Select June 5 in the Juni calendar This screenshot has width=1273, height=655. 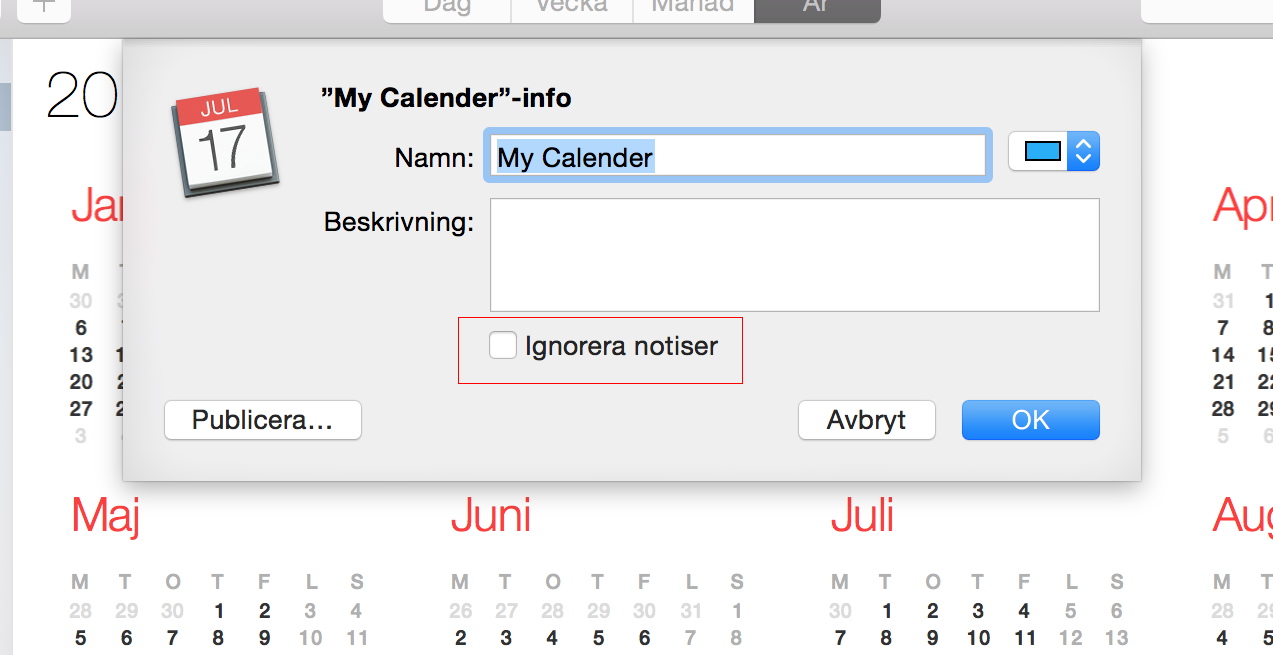pos(598,637)
